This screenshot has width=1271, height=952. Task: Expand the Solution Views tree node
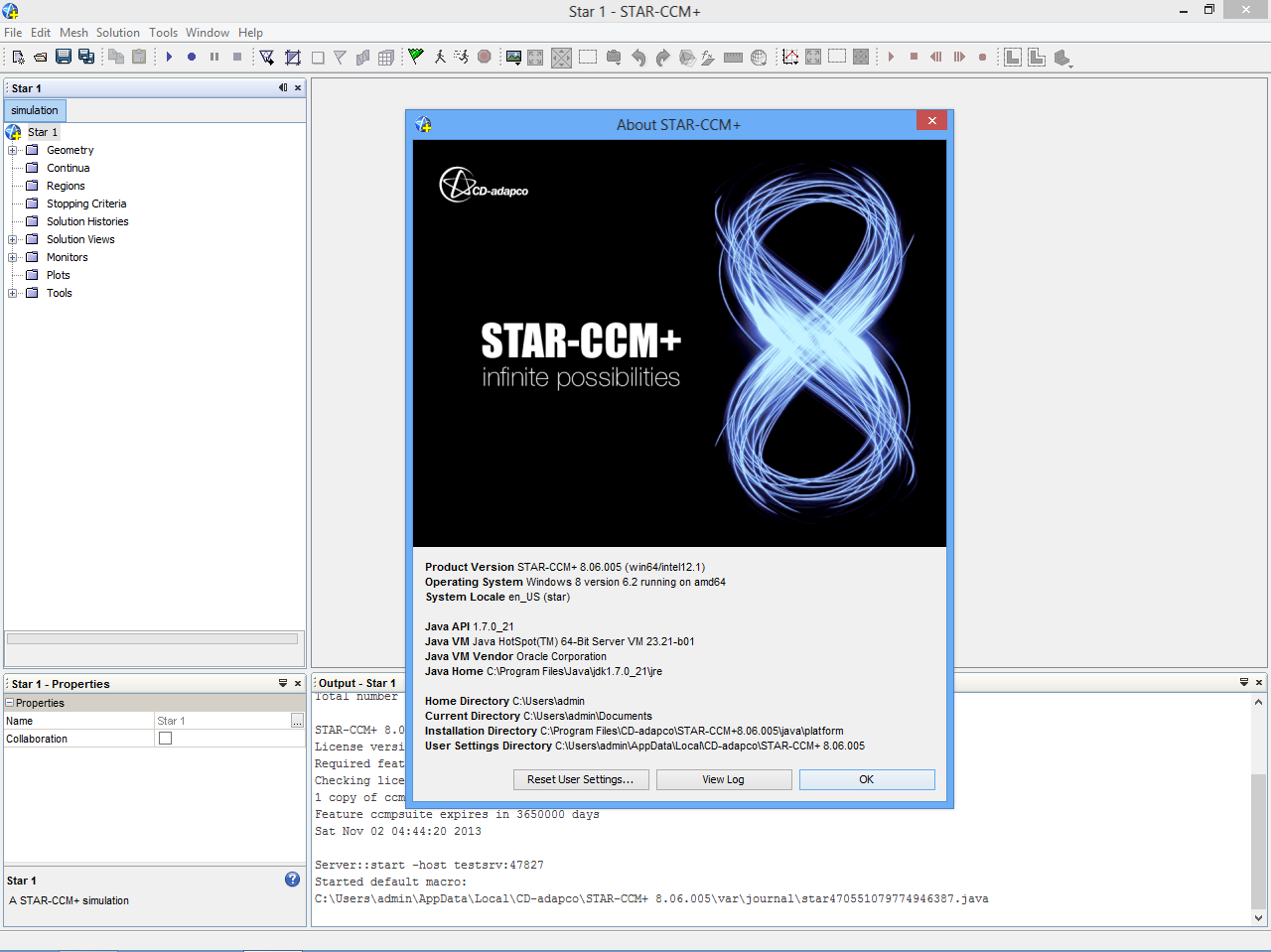(x=12, y=240)
